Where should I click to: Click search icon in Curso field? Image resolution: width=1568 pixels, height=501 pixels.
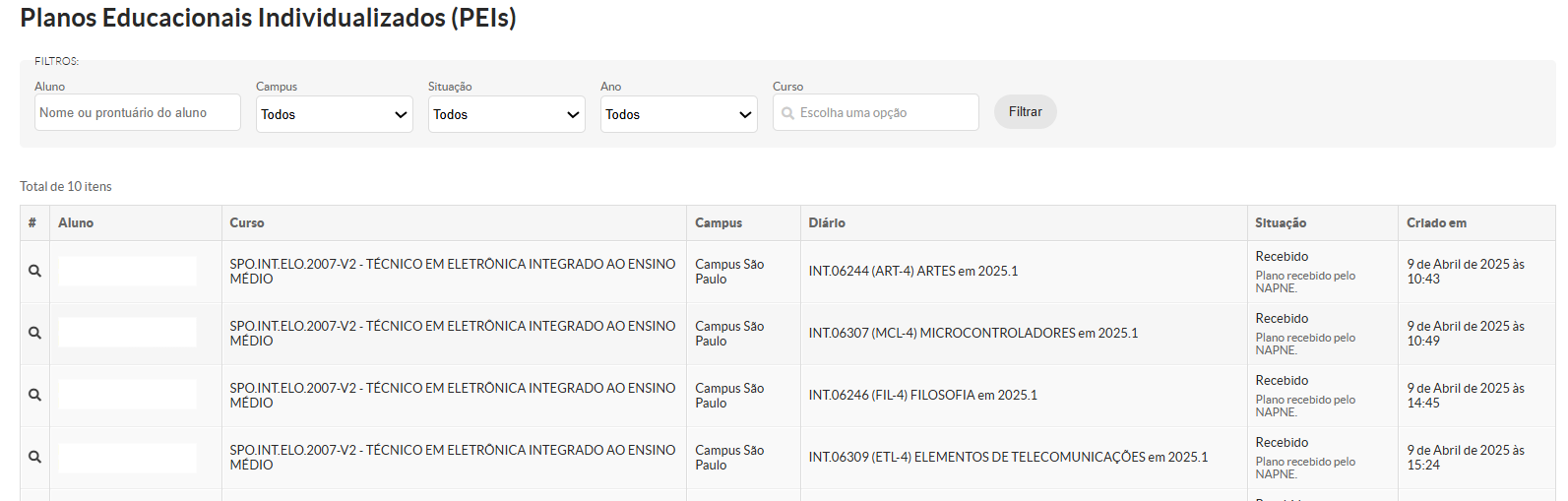click(787, 113)
